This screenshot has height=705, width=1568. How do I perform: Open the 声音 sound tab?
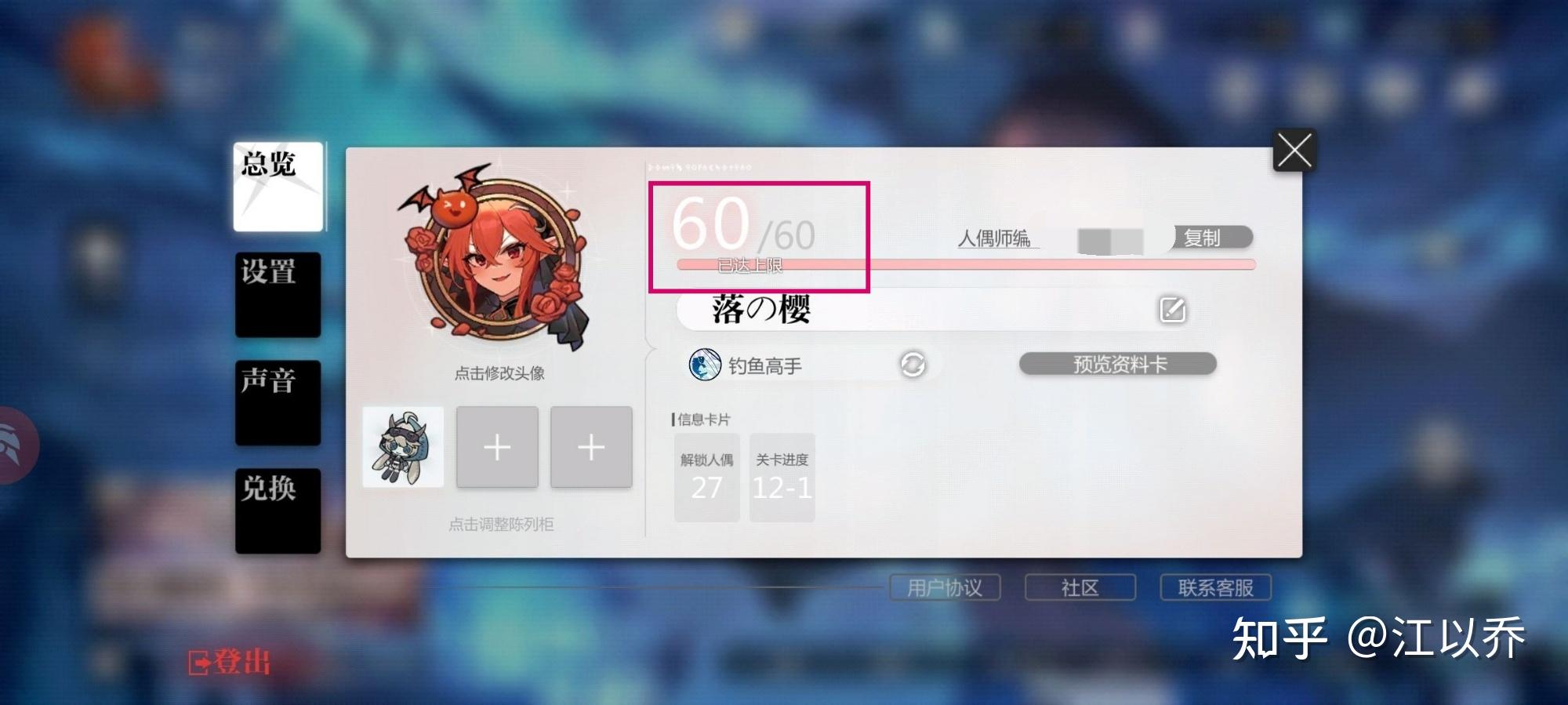pyautogui.click(x=278, y=403)
